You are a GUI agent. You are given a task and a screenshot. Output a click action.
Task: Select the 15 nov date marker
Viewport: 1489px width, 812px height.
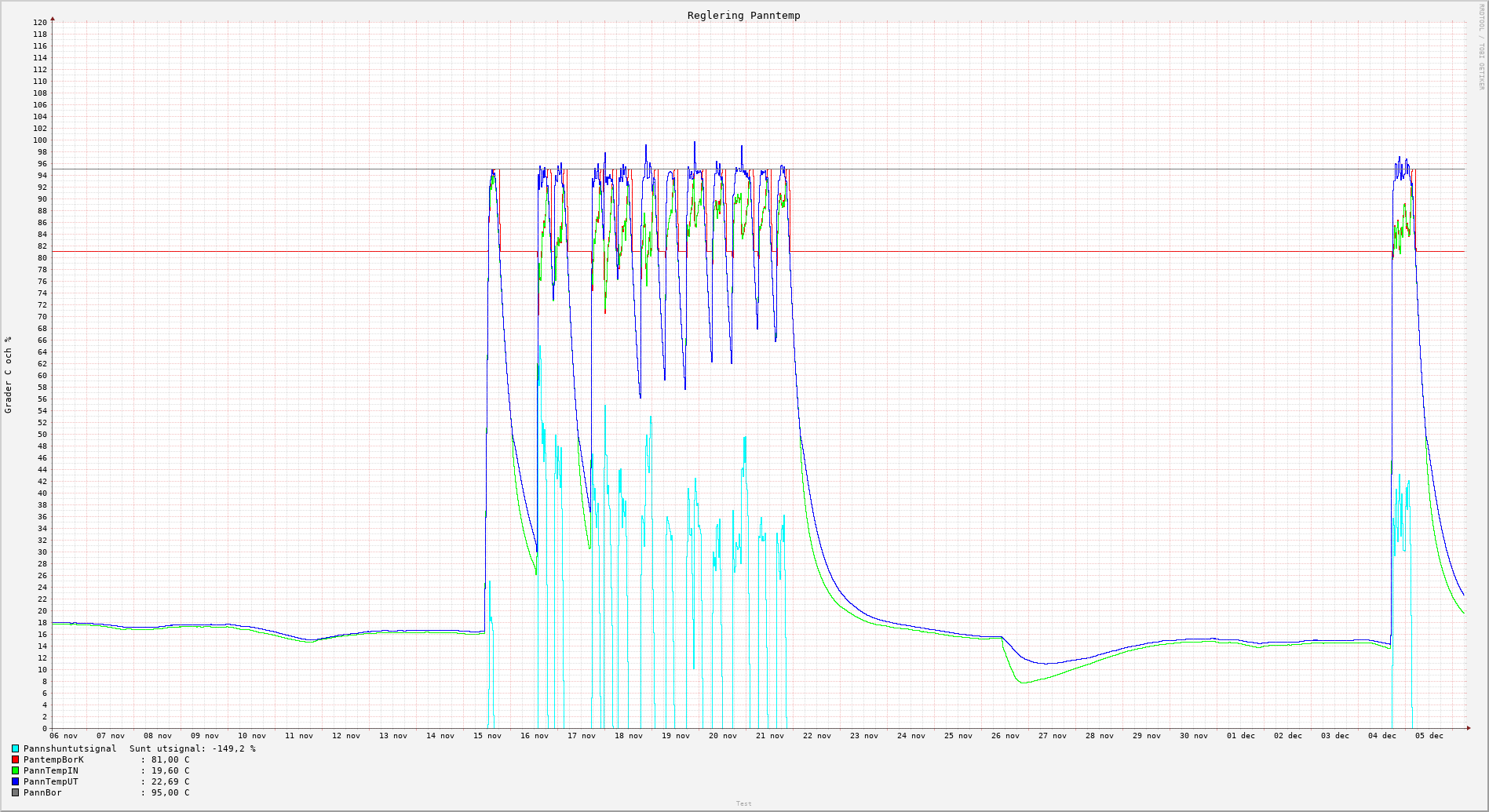pyautogui.click(x=487, y=736)
